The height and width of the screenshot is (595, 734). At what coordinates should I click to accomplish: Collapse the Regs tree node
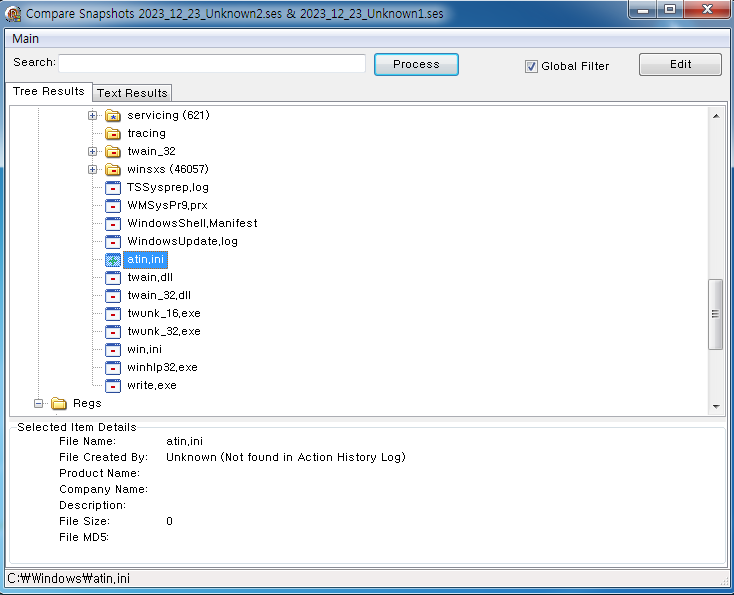[39, 403]
